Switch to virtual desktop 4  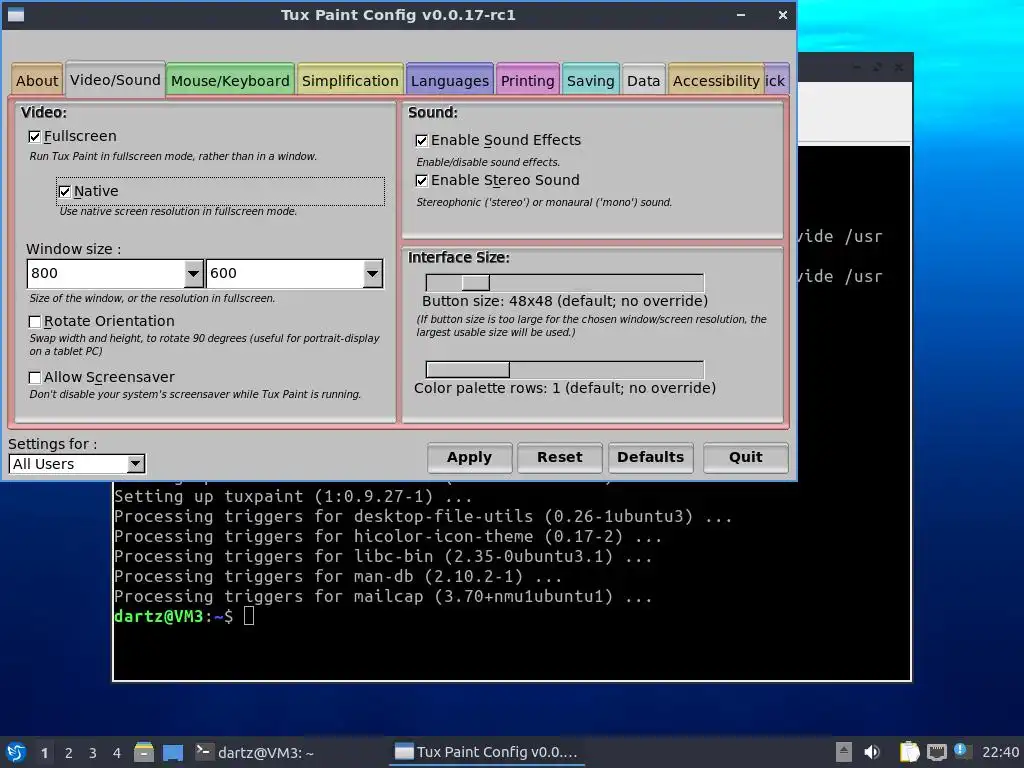click(117, 753)
